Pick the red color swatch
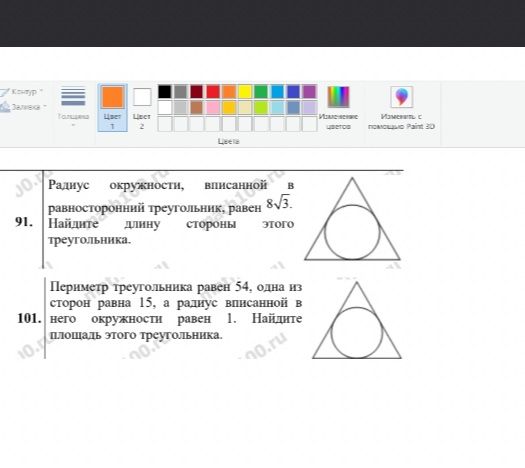Viewport: 525px width, 468px height. click(x=213, y=92)
